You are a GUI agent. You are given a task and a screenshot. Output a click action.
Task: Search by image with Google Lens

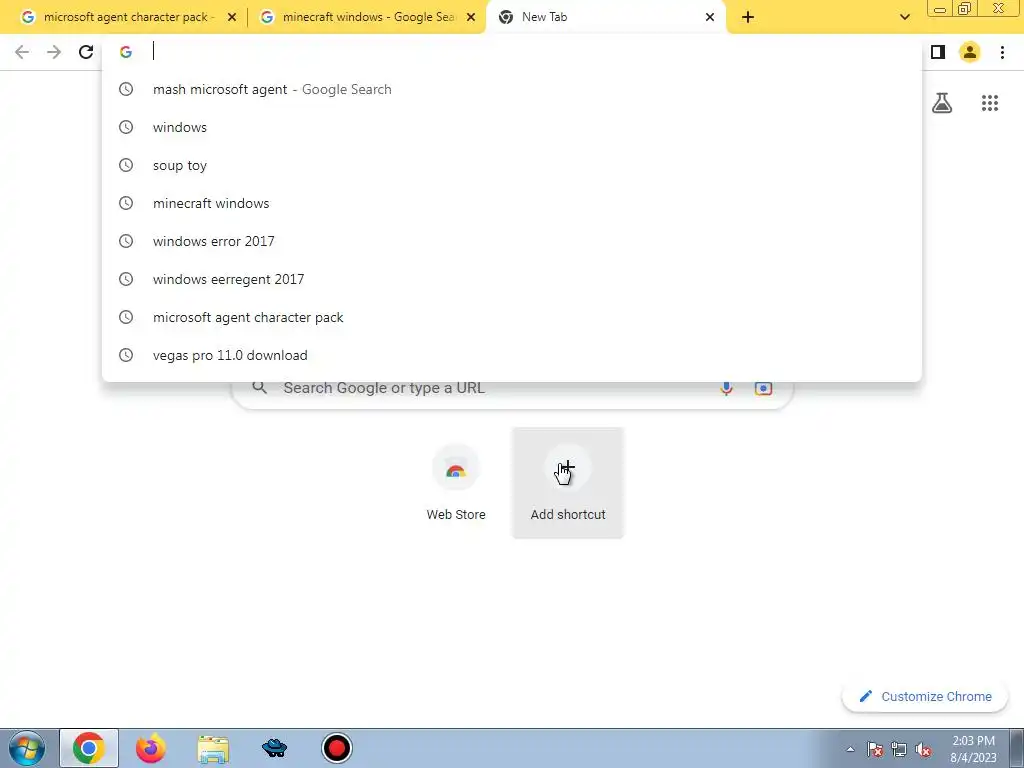point(763,388)
